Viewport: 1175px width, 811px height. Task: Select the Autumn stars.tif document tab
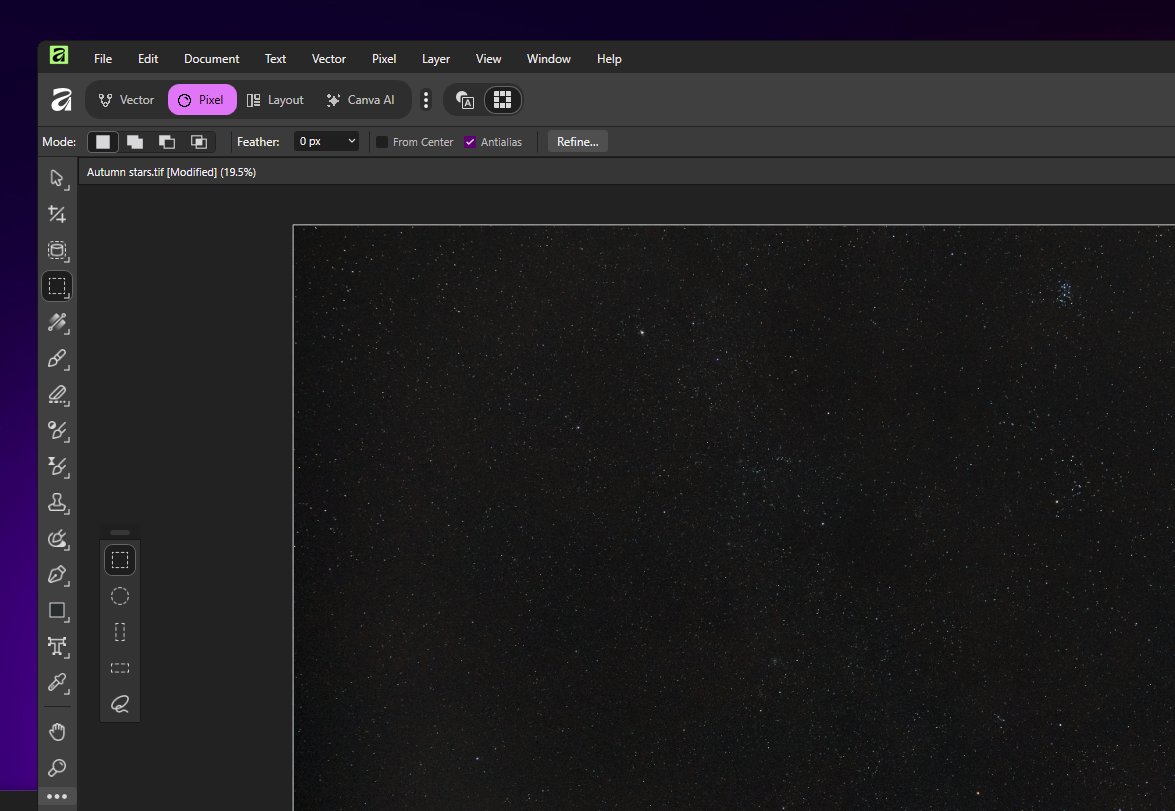pyautogui.click(x=170, y=171)
